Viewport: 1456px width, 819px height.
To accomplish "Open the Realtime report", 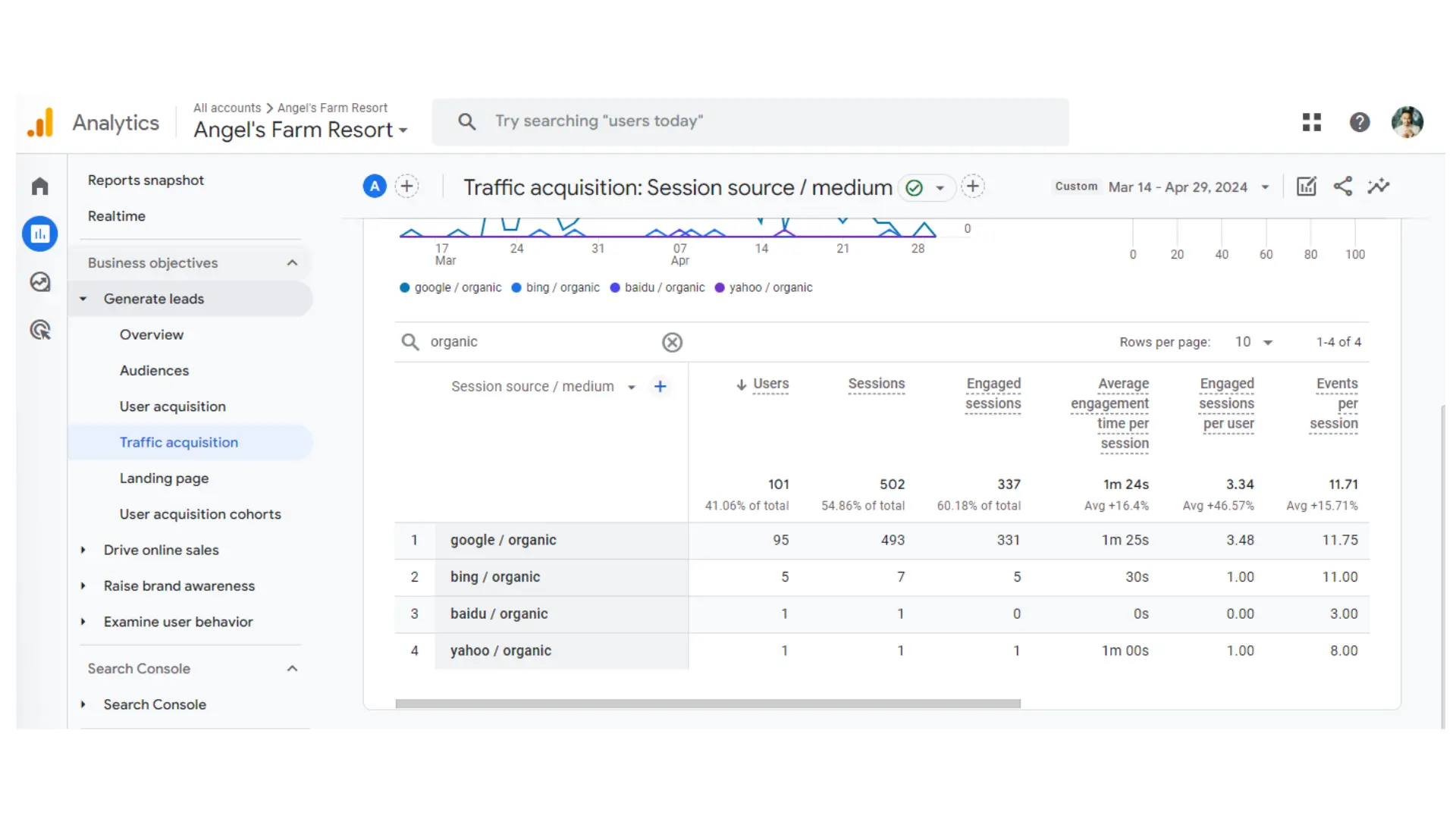I will (x=116, y=216).
